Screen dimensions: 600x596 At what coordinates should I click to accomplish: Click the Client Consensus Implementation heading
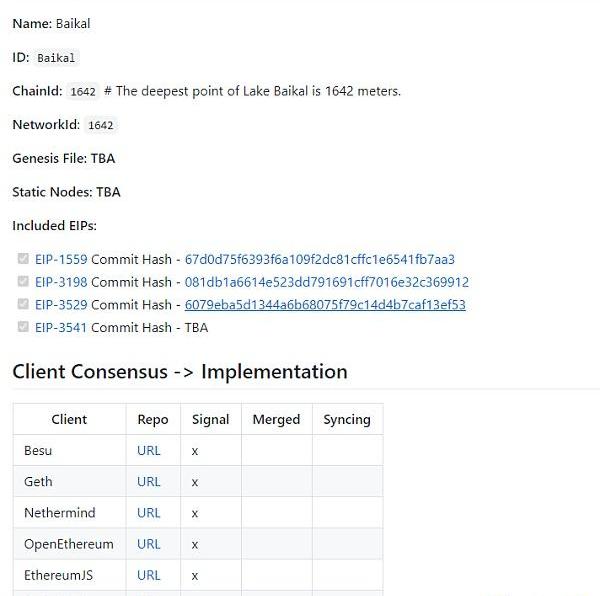[180, 371]
